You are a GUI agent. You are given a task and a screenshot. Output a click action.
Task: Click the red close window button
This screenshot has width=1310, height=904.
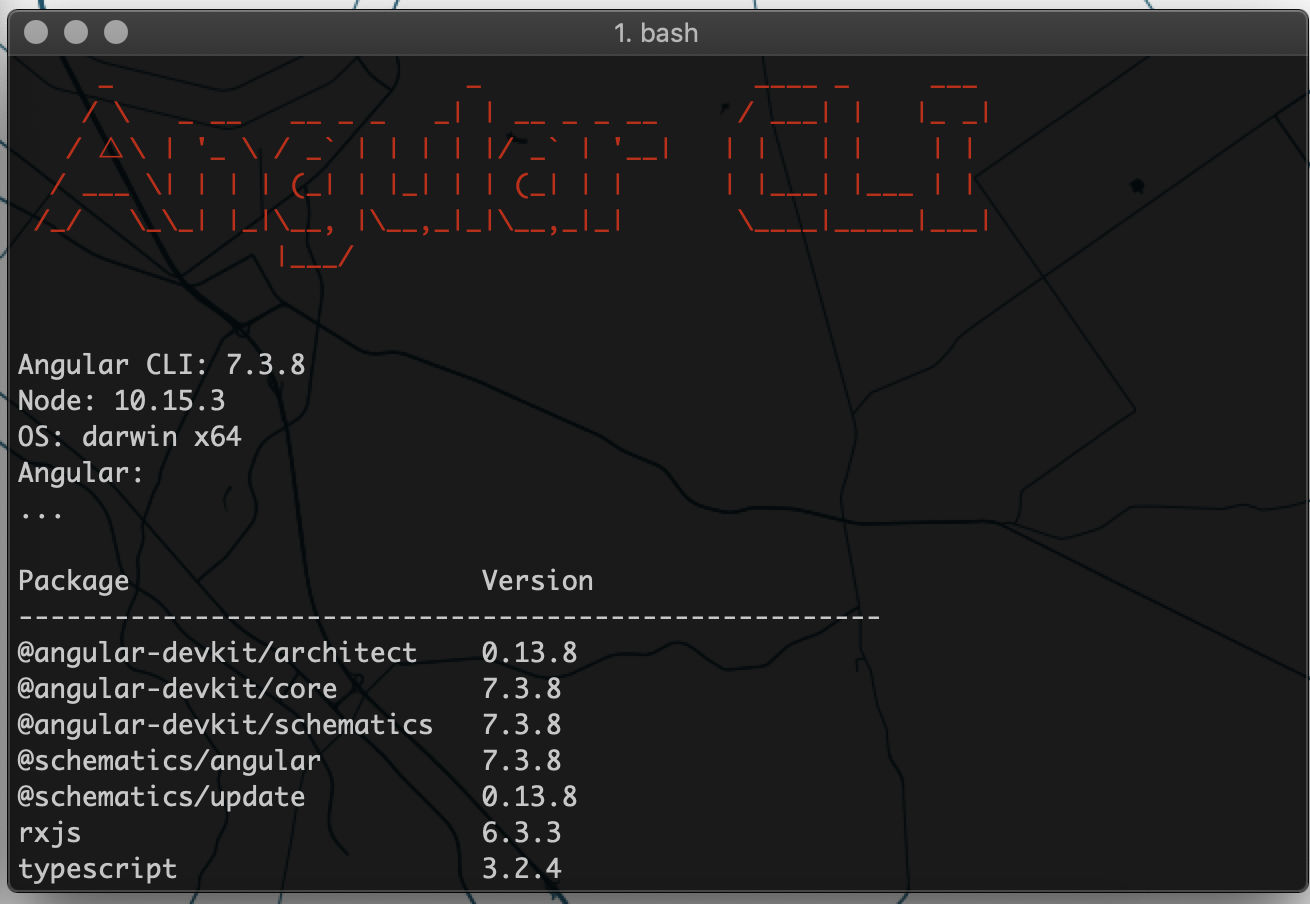point(36,32)
